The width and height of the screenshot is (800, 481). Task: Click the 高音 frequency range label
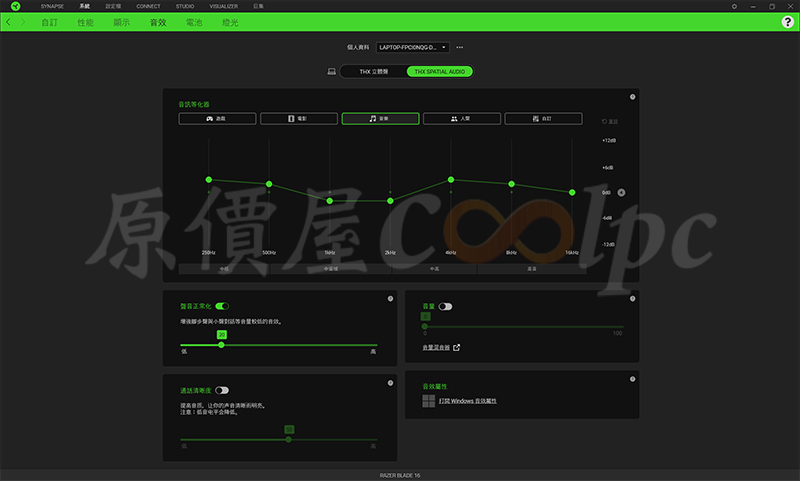click(x=532, y=269)
